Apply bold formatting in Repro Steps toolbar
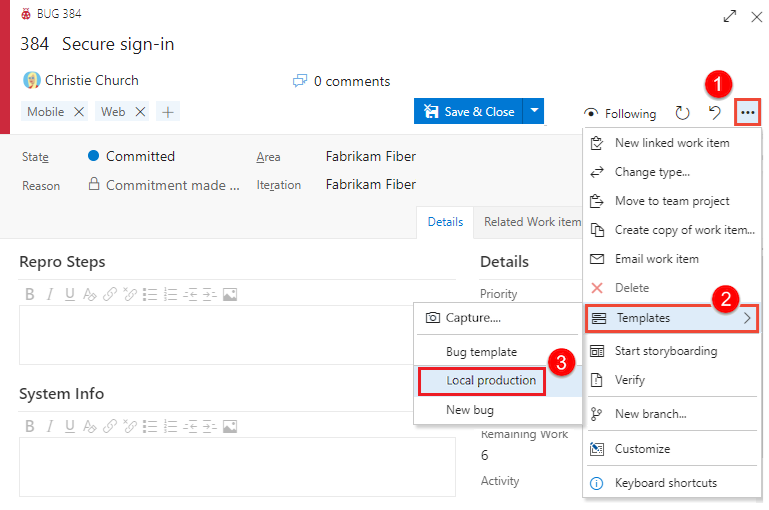The image size is (769, 510). (x=30, y=294)
